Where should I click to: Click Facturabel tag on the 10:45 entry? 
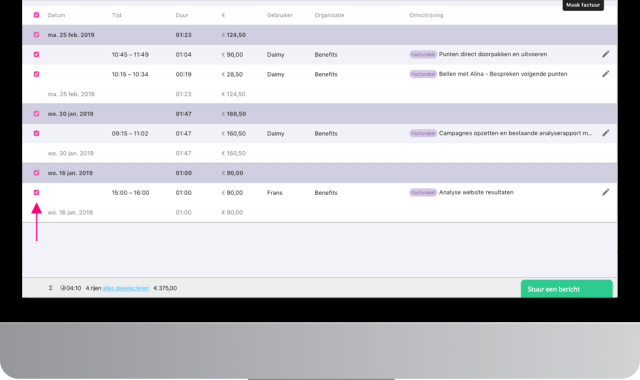[x=423, y=54]
